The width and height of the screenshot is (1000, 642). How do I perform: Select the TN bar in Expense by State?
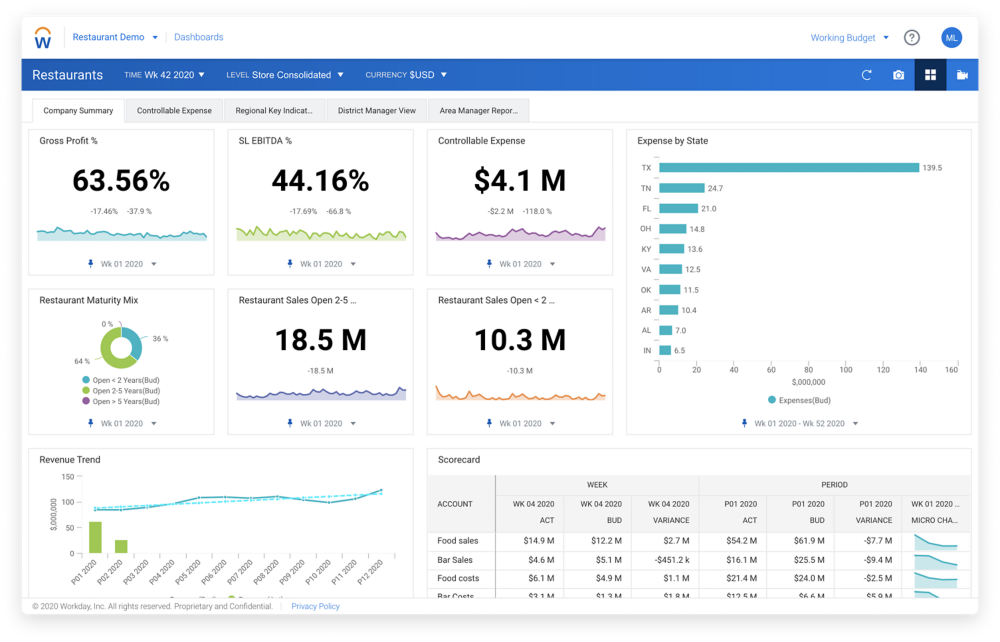pos(682,188)
